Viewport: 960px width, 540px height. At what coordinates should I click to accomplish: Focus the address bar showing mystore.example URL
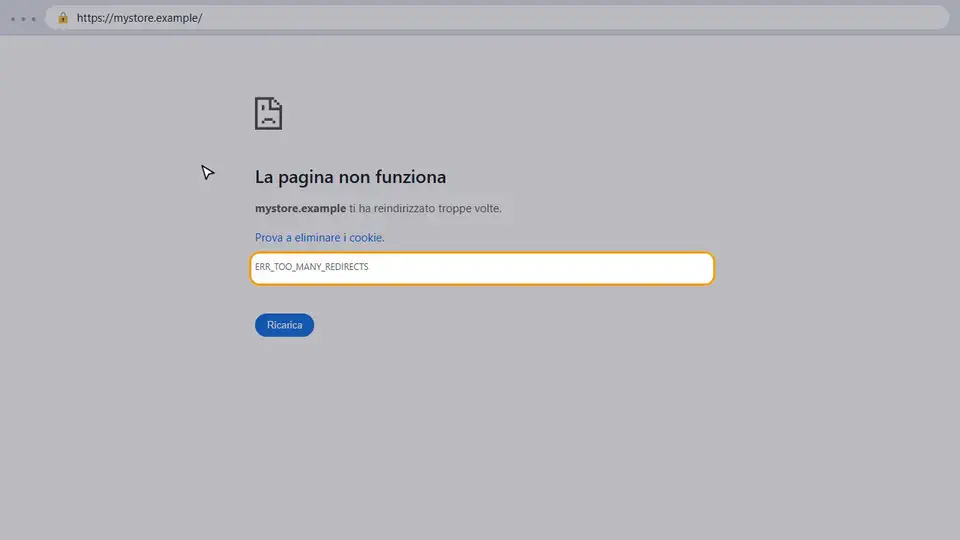(497, 18)
